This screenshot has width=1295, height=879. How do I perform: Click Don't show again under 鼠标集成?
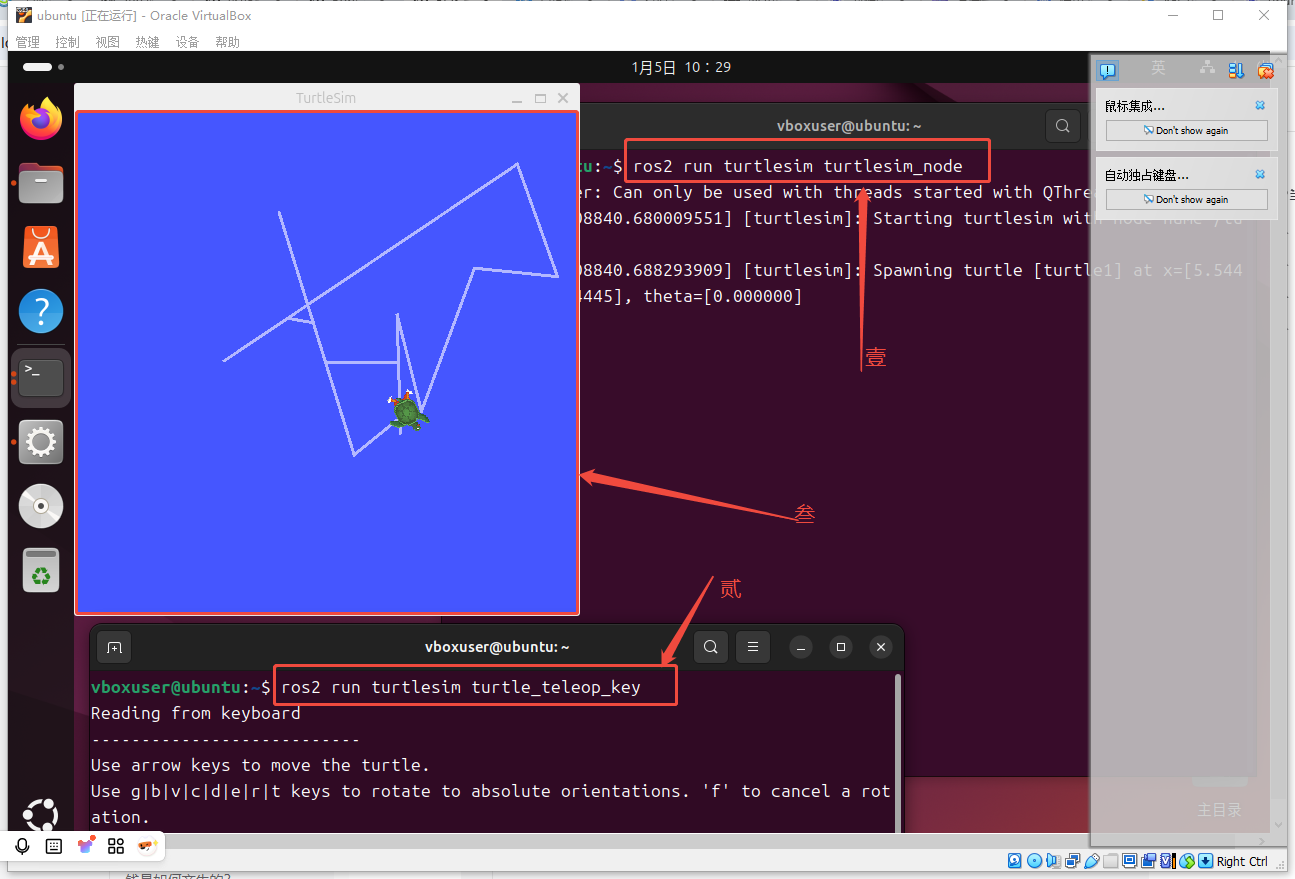point(1186,131)
